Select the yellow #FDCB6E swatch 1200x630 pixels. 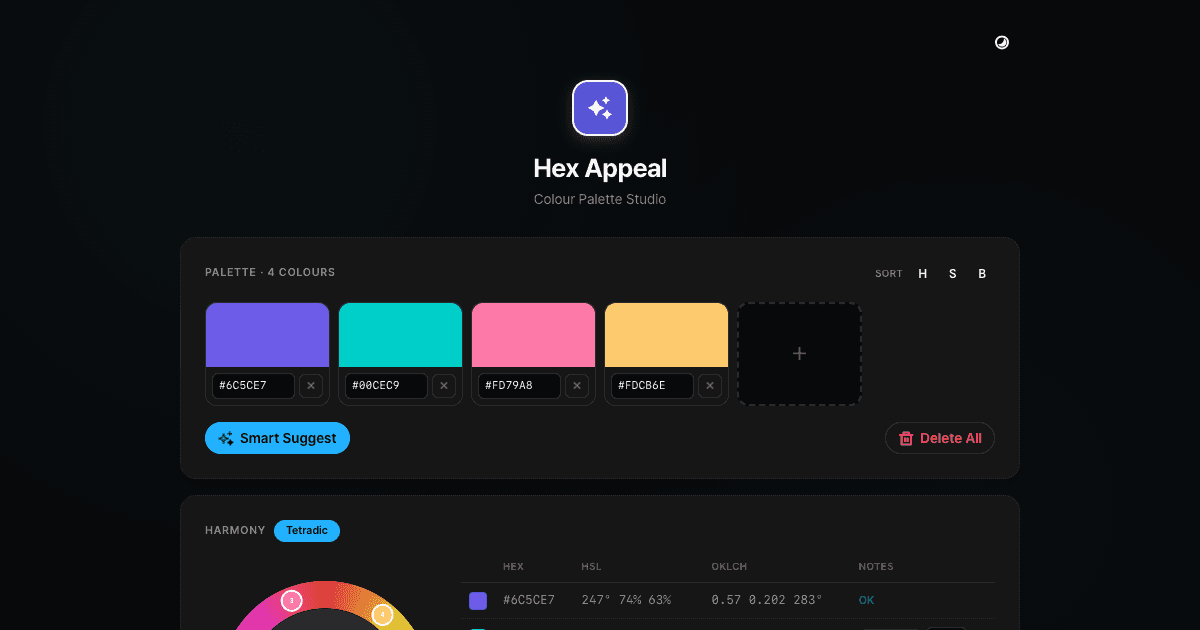666,335
